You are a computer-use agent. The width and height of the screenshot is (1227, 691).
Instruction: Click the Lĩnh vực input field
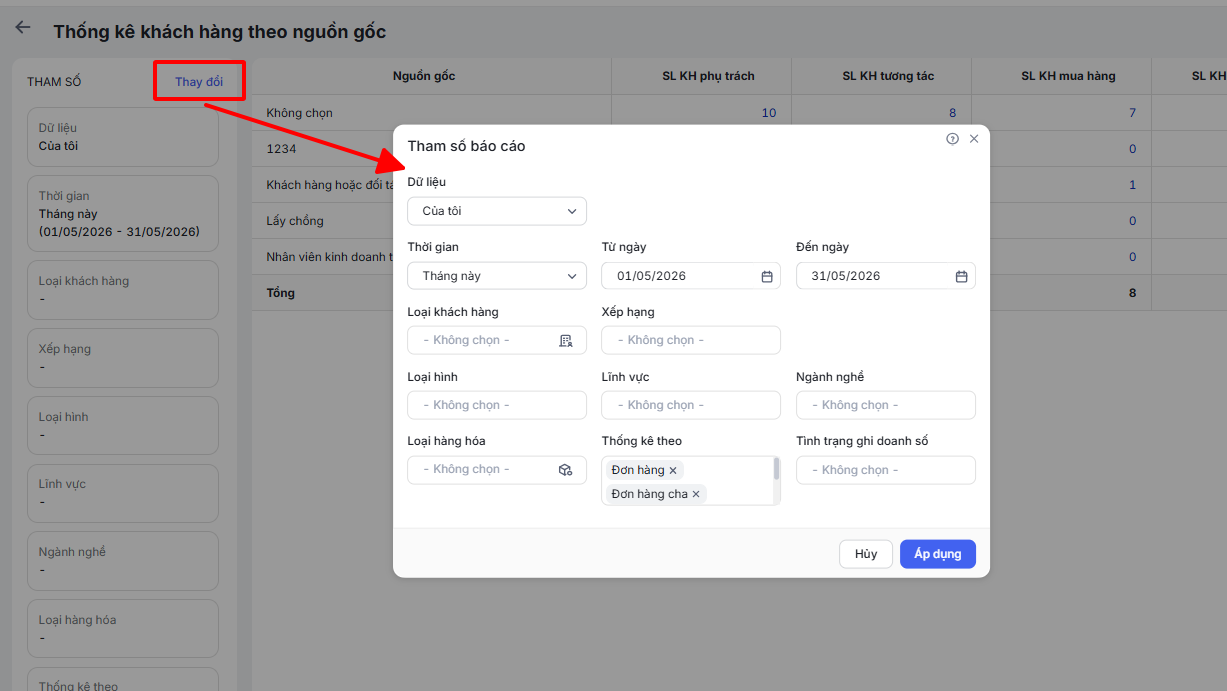pyautogui.click(x=691, y=405)
